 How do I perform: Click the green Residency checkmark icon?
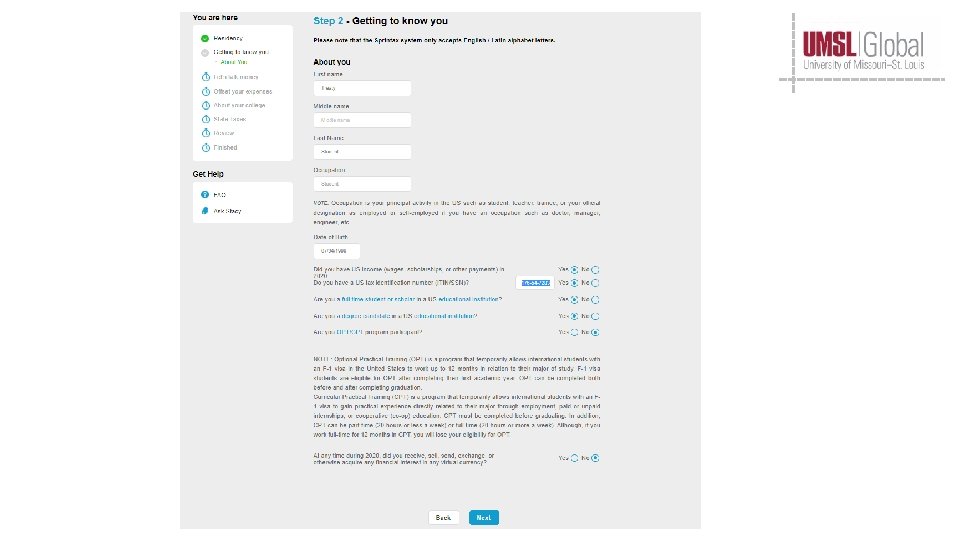205,38
